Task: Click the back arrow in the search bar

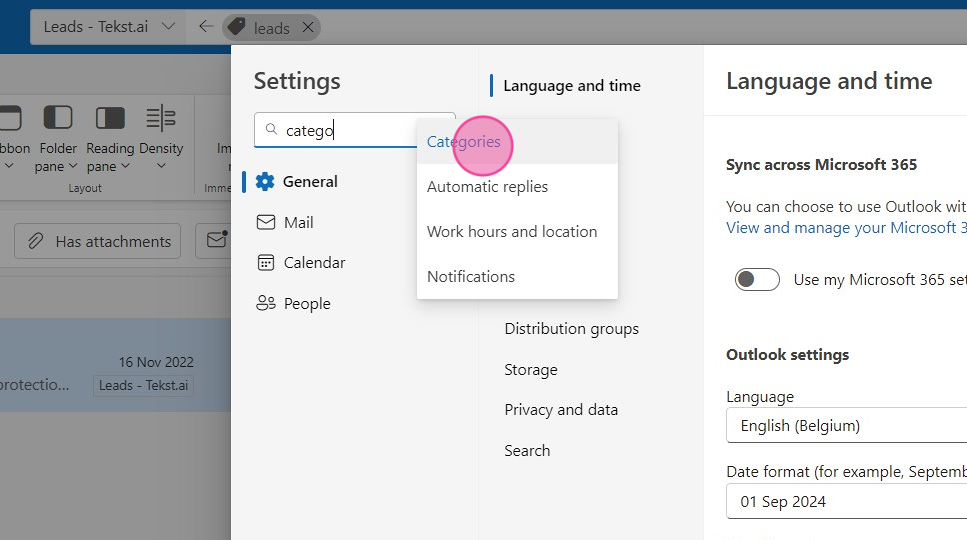Action: click(x=206, y=27)
